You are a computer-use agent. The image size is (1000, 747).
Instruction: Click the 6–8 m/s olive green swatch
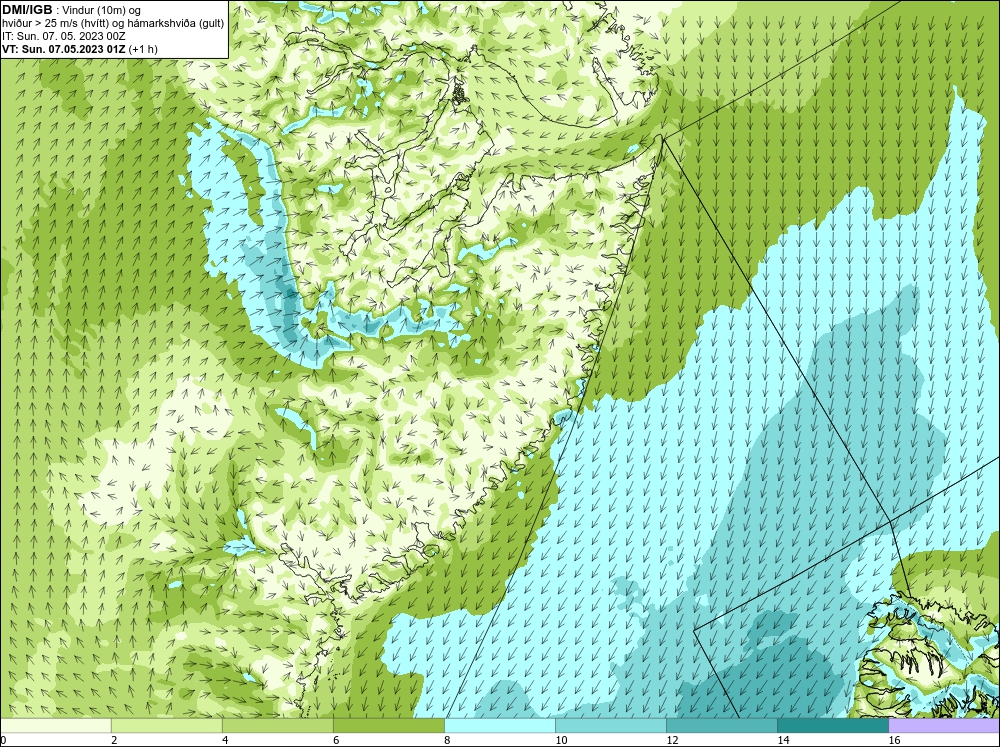pyautogui.click(x=388, y=725)
